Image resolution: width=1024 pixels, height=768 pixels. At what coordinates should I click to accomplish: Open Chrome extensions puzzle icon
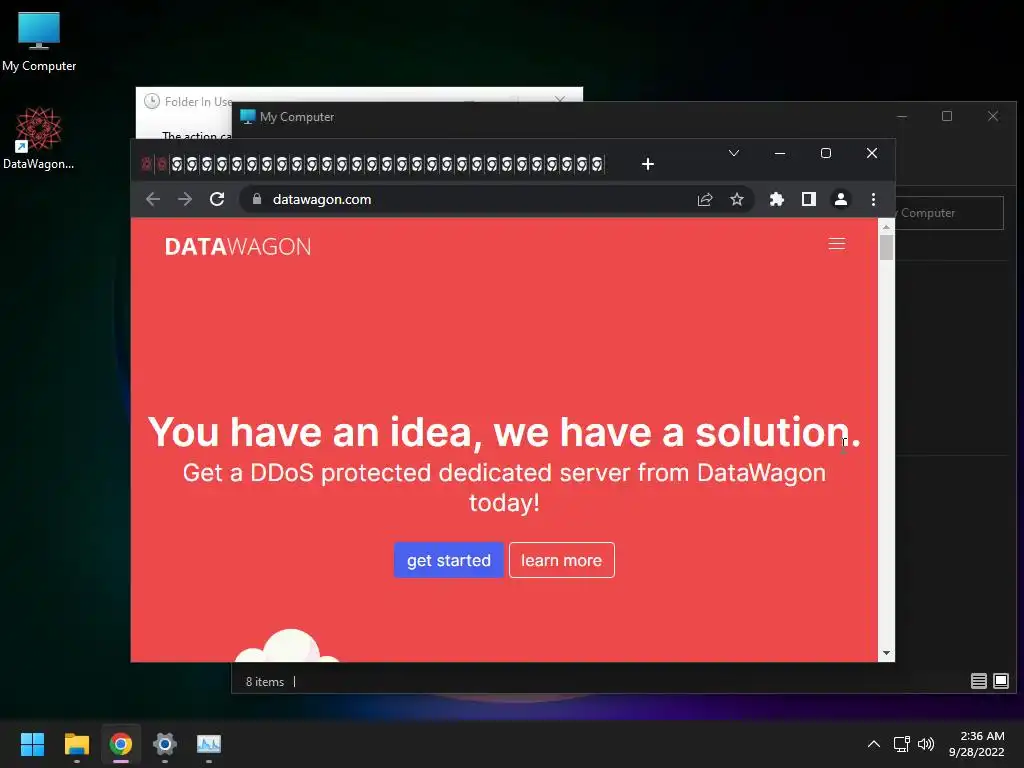click(776, 199)
